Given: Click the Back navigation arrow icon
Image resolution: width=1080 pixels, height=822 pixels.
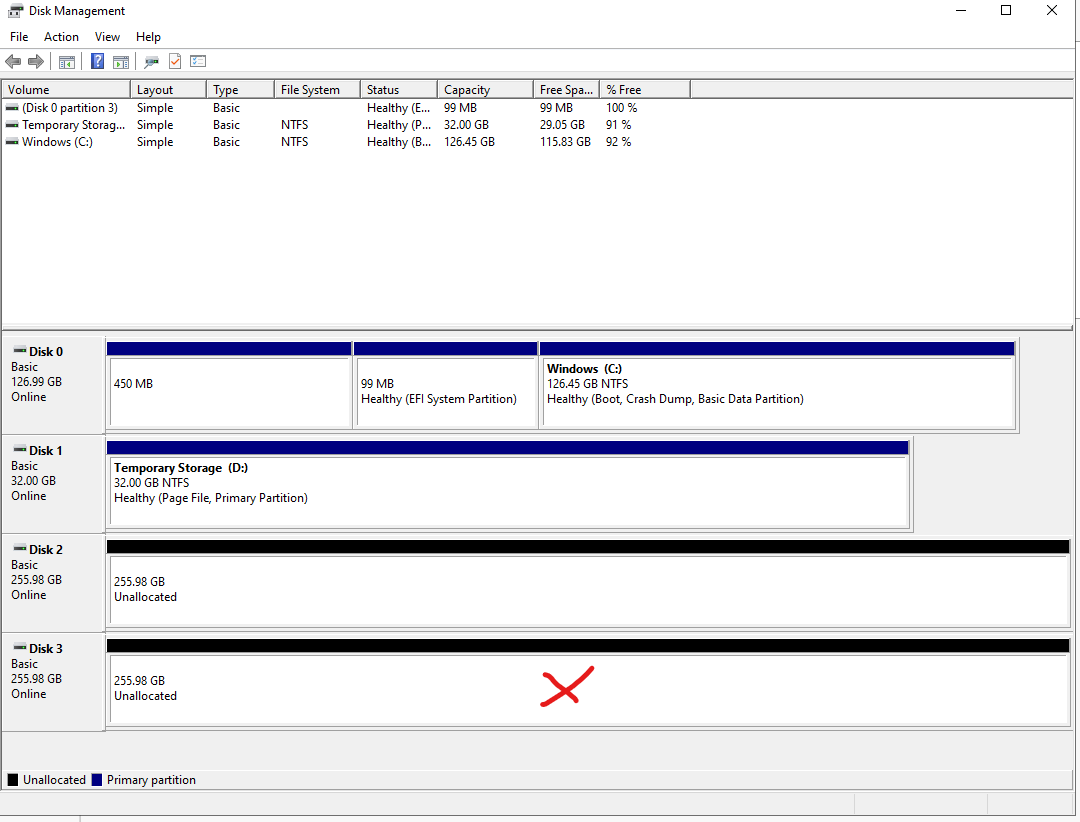Looking at the screenshot, I should pos(12,61).
